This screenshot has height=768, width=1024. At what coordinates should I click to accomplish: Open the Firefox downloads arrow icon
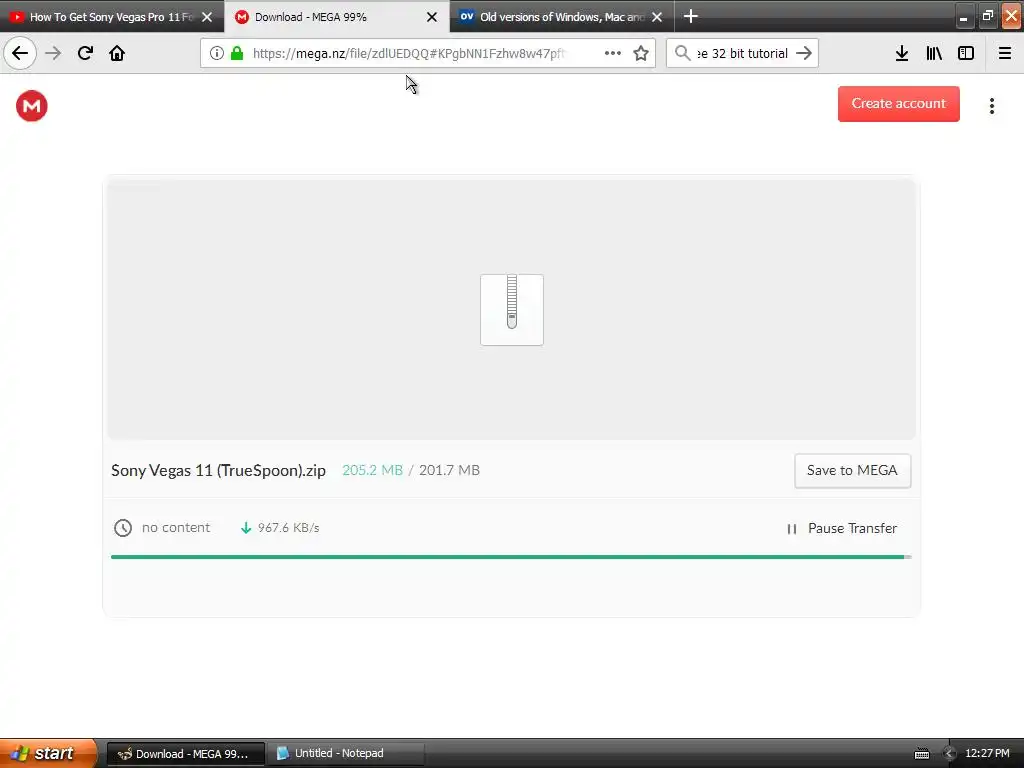click(902, 53)
